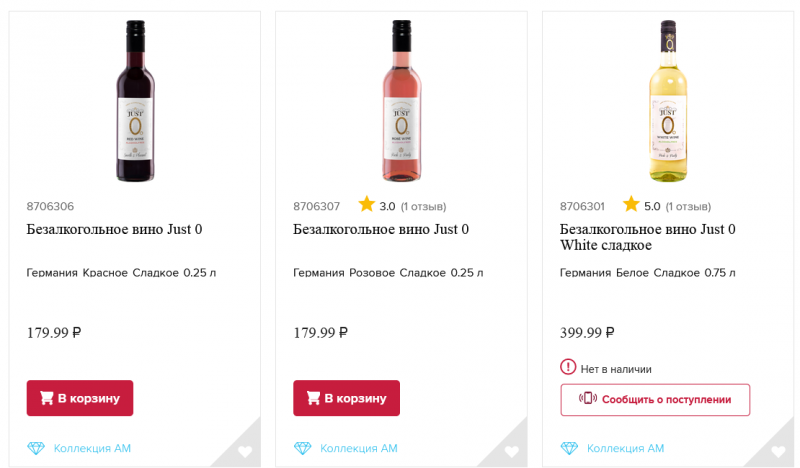This screenshot has width=800, height=468.
Task: Click the diamond icon under the rosé wine
Action: click(x=303, y=448)
